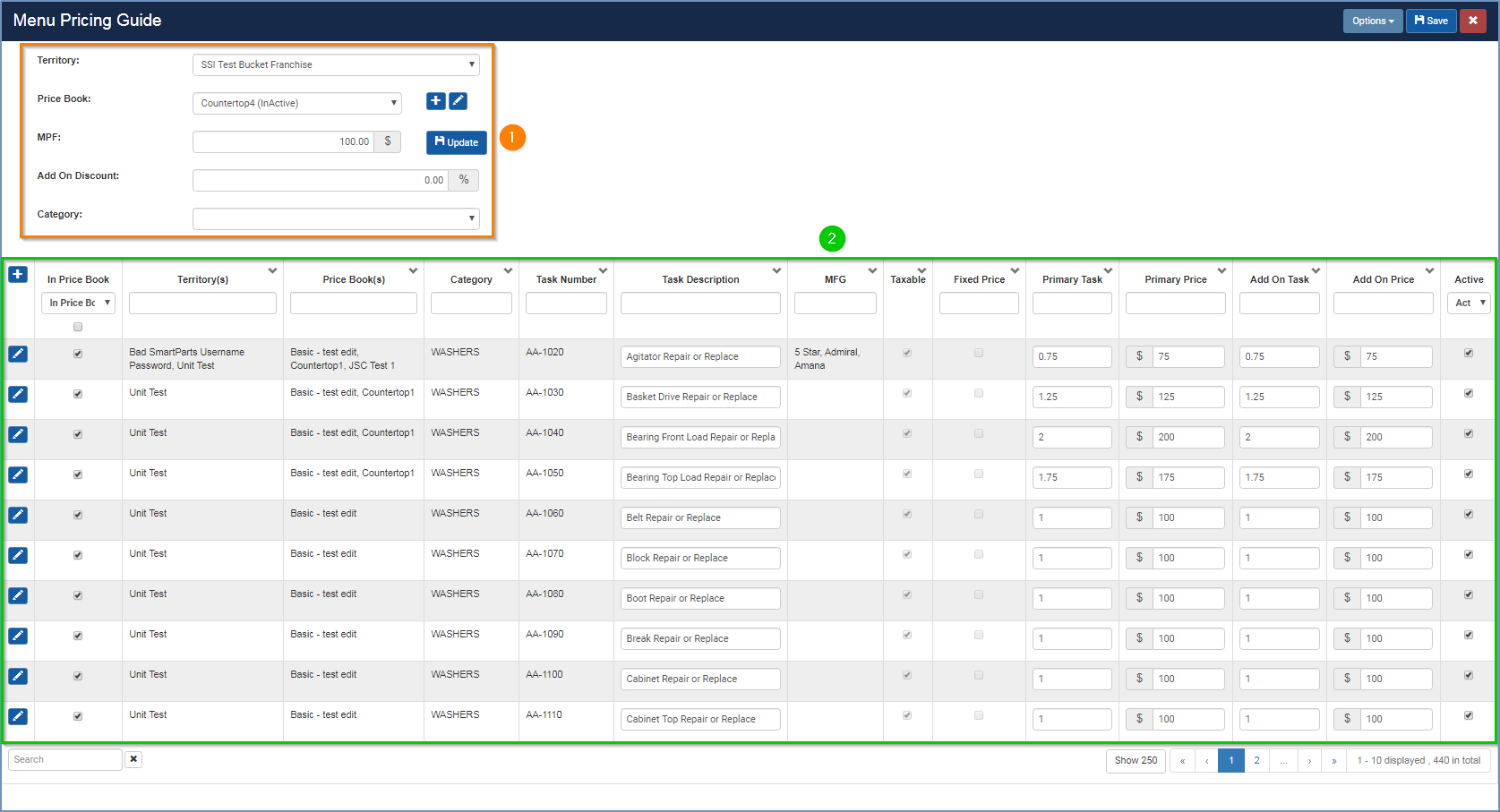This screenshot has height=812, width=1500.
Task: Go to the last page arrow
Action: coord(1334,761)
